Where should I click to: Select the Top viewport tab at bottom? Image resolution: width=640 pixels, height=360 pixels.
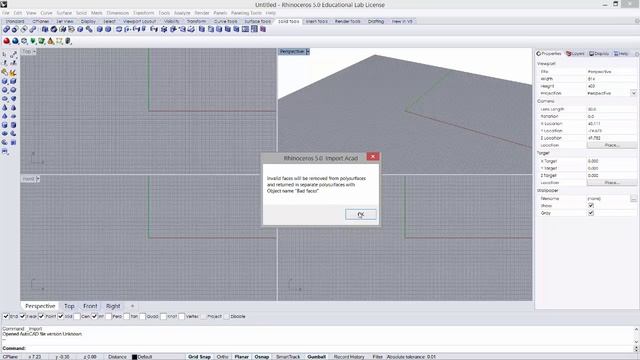(x=69, y=306)
